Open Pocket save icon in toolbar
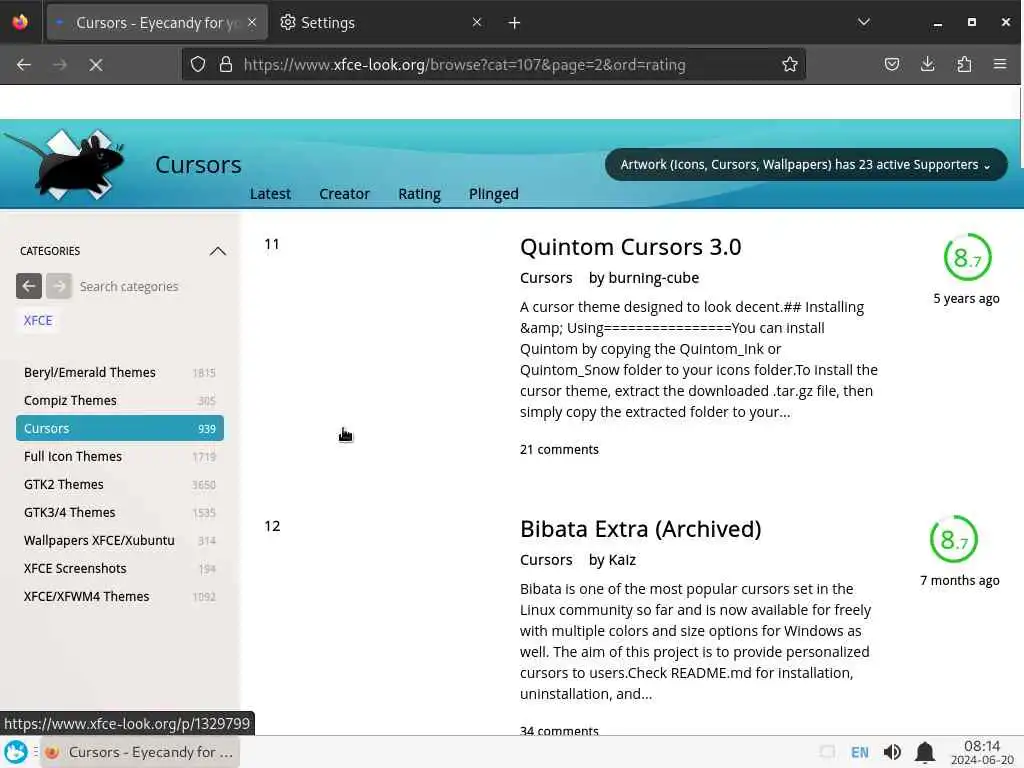The width and height of the screenshot is (1024, 768). coord(891,64)
